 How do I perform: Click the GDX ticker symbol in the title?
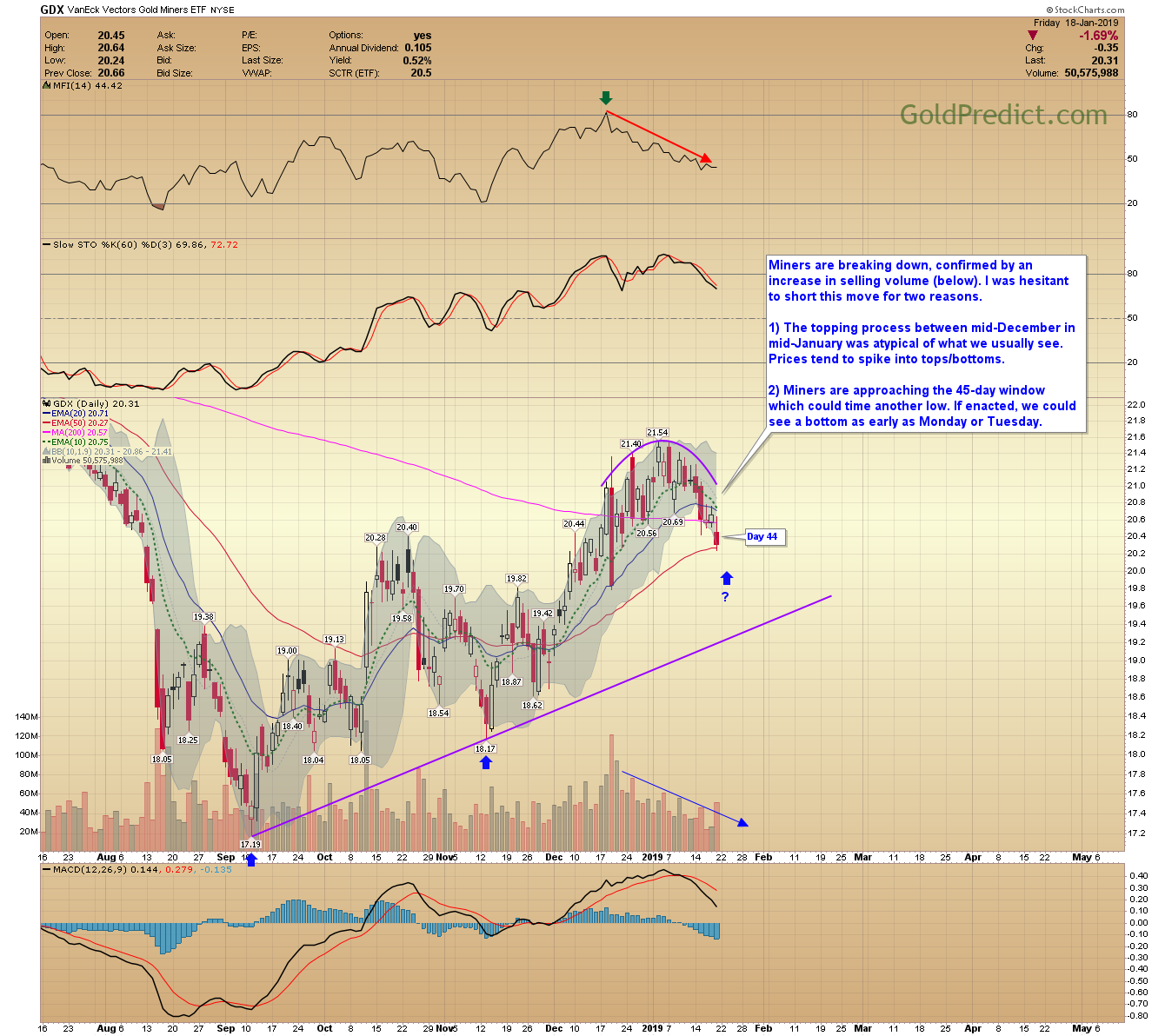point(52,10)
